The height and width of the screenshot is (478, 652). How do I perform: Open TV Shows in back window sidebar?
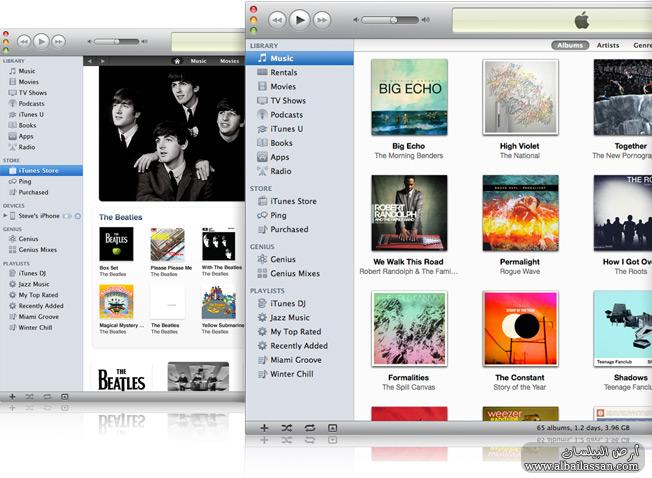(41, 93)
